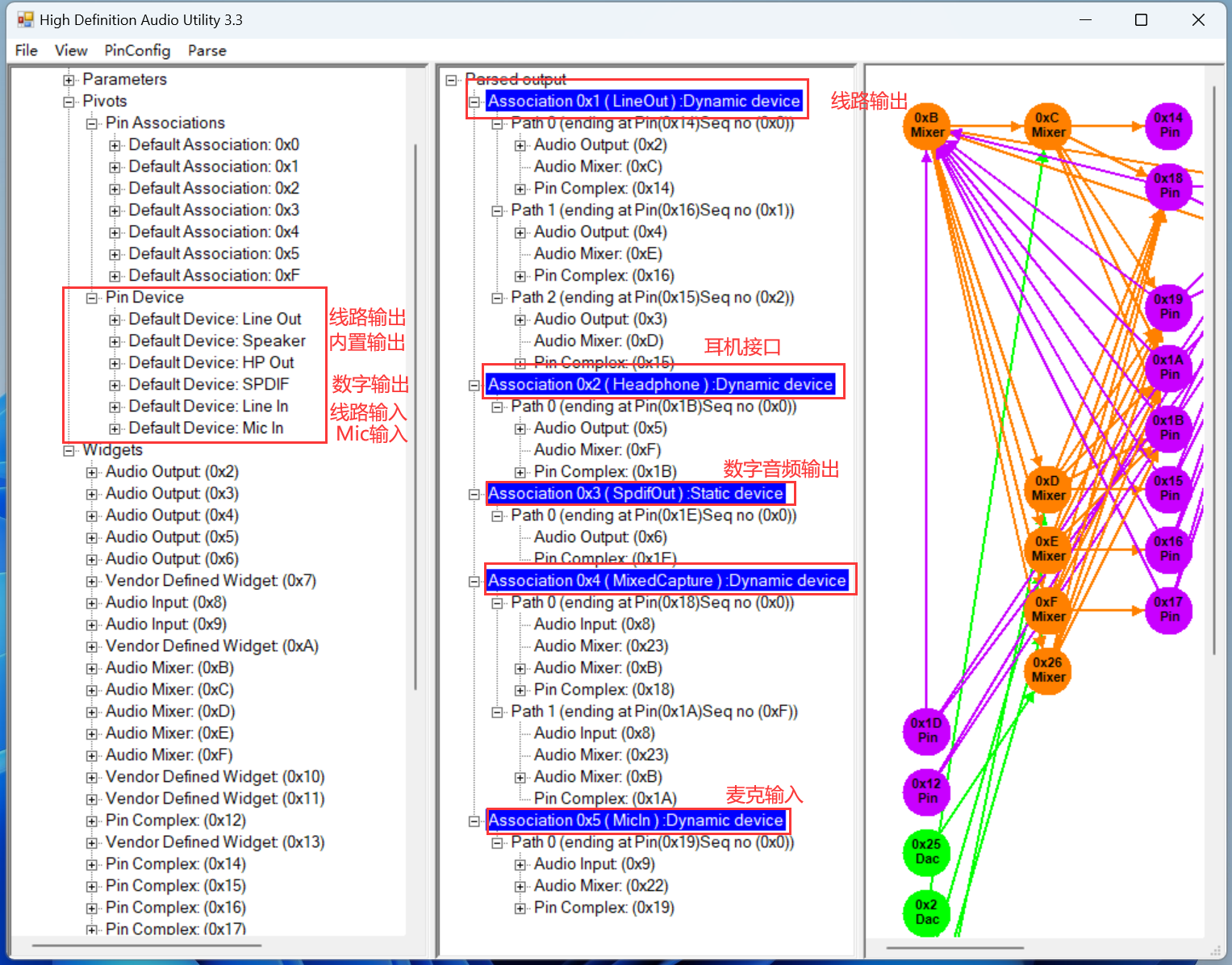1232x965 pixels.
Task: Select the green 0x25 Dac node
Action: pos(926,852)
